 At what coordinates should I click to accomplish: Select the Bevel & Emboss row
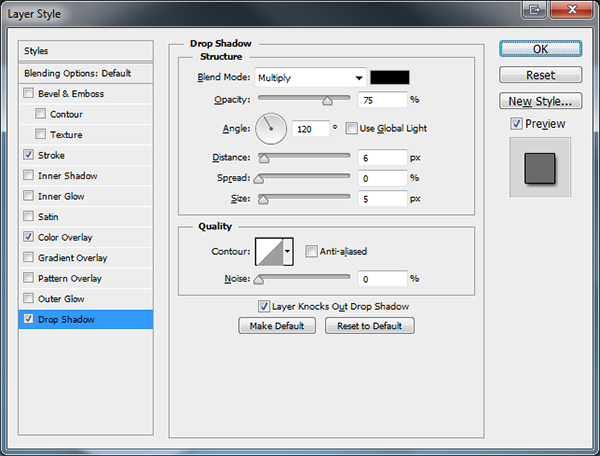[86, 93]
